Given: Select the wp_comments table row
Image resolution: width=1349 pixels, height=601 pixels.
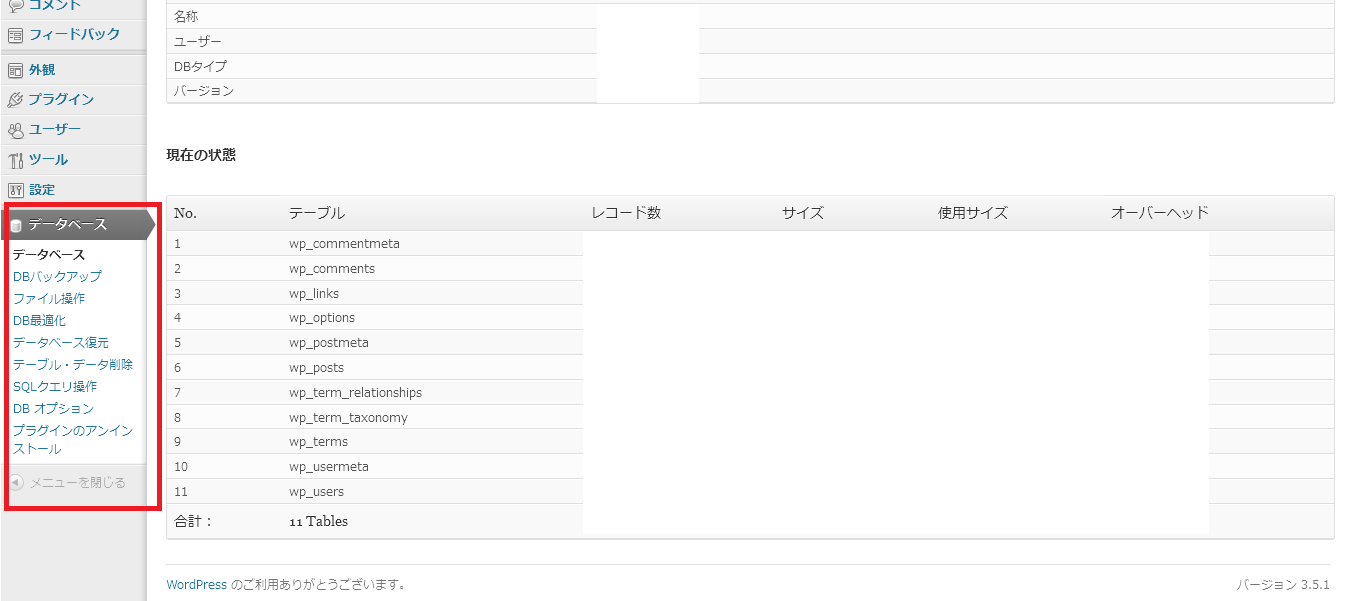Looking at the screenshot, I should click(x=750, y=269).
